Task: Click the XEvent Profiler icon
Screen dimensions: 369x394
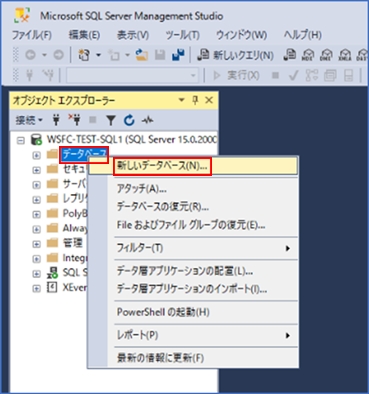Action: tap(52, 288)
